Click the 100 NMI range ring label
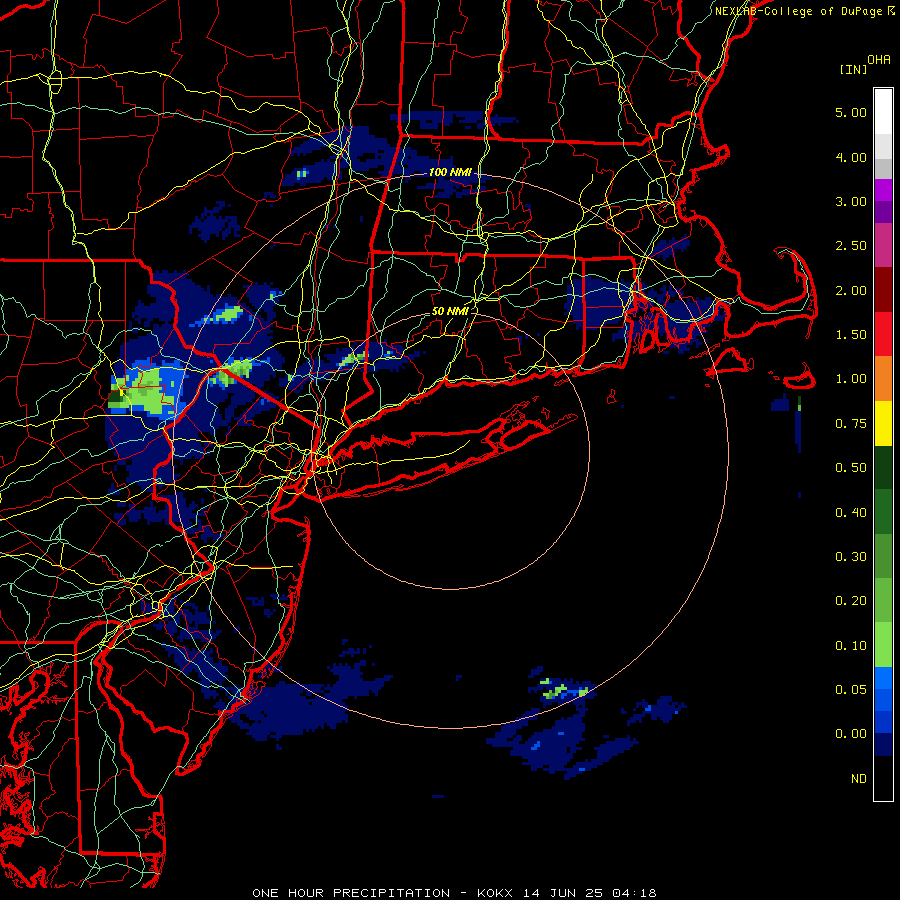 coord(450,172)
